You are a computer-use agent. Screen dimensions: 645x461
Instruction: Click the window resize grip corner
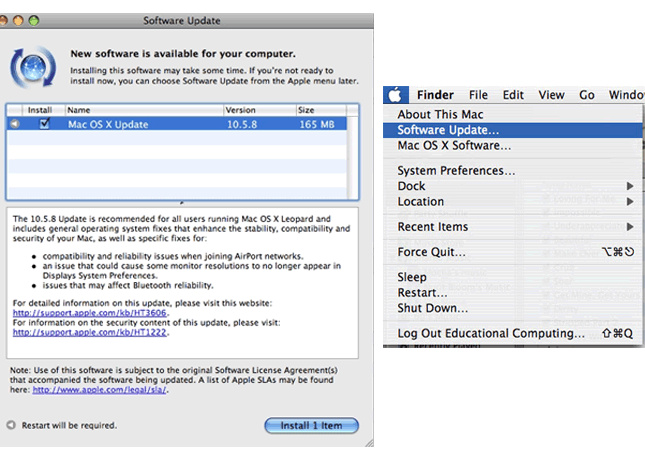tap(369, 442)
